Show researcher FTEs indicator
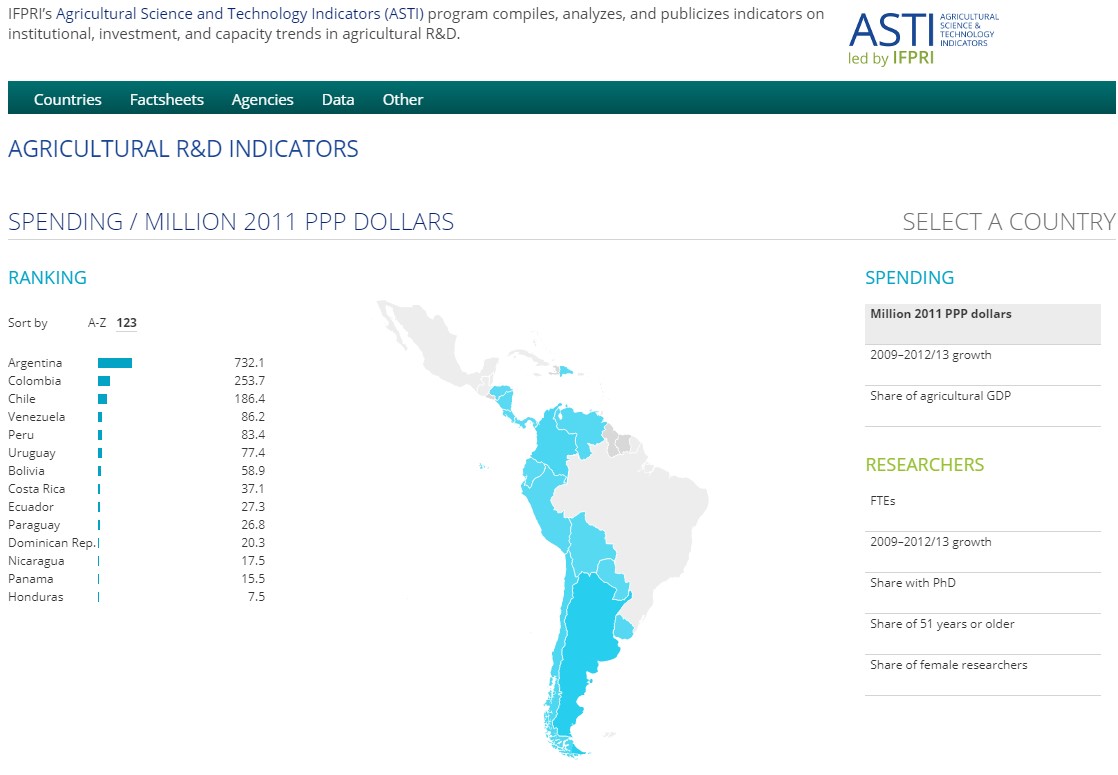Viewport: 1118px width, 775px height. (x=883, y=501)
